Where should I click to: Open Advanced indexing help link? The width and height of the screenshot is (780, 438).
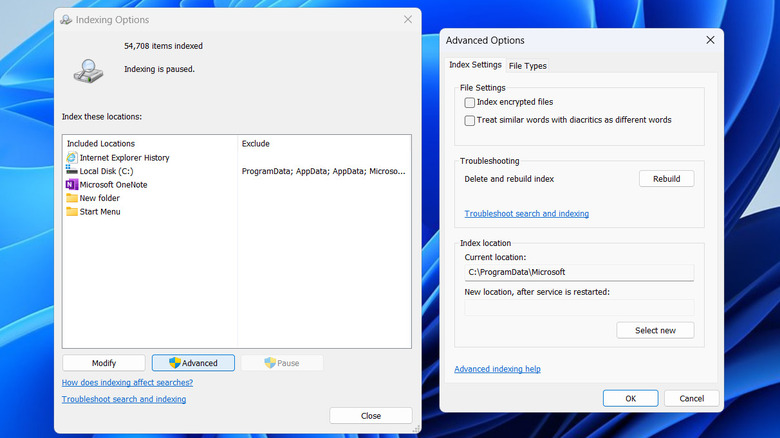[497, 369]
